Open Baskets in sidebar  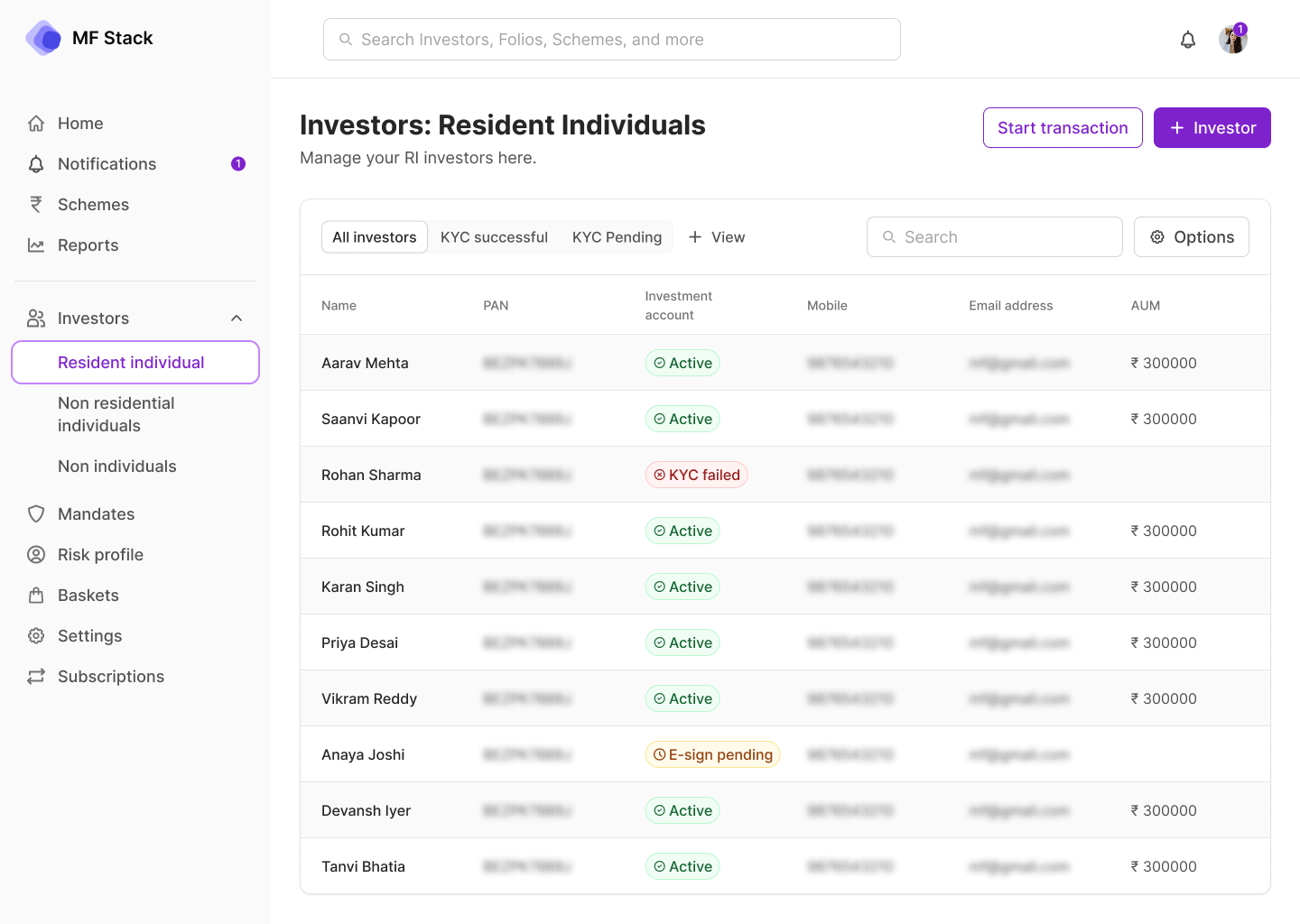(x=88, y=596)
